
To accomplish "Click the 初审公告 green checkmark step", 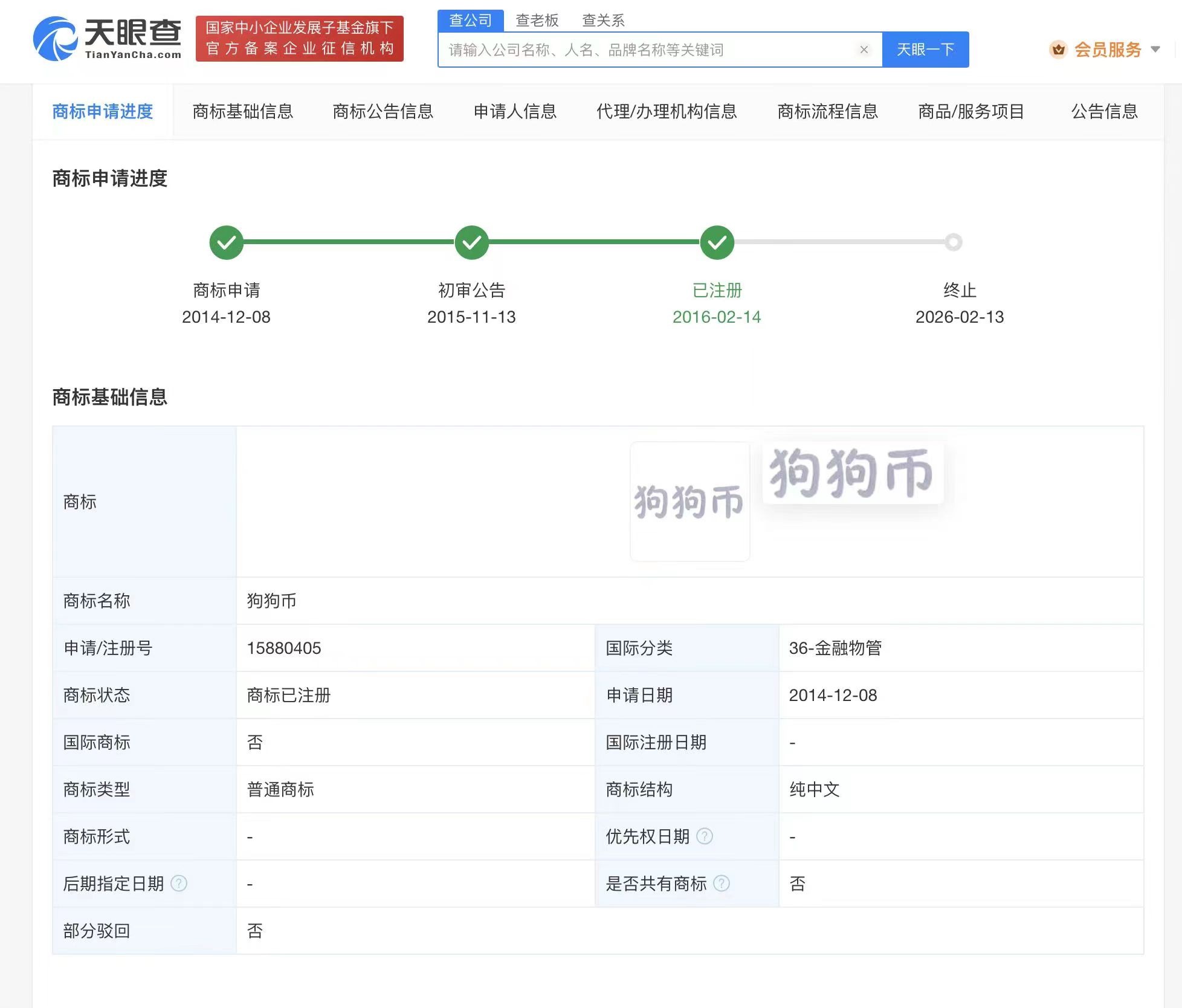I will pyautogui.click(x=471, y=242).
